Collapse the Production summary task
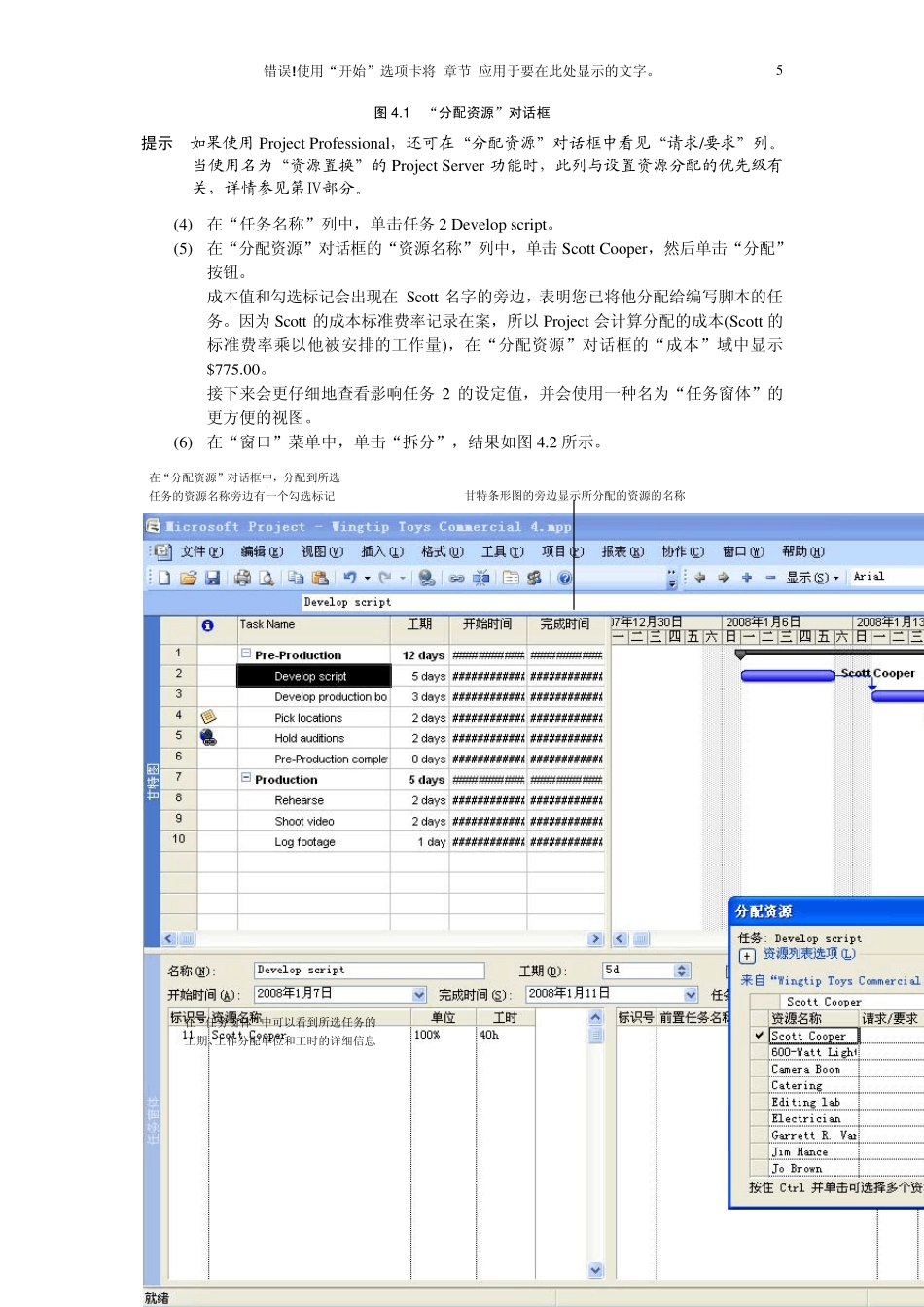Screen dimensions: 924x1307 [247, 779]
